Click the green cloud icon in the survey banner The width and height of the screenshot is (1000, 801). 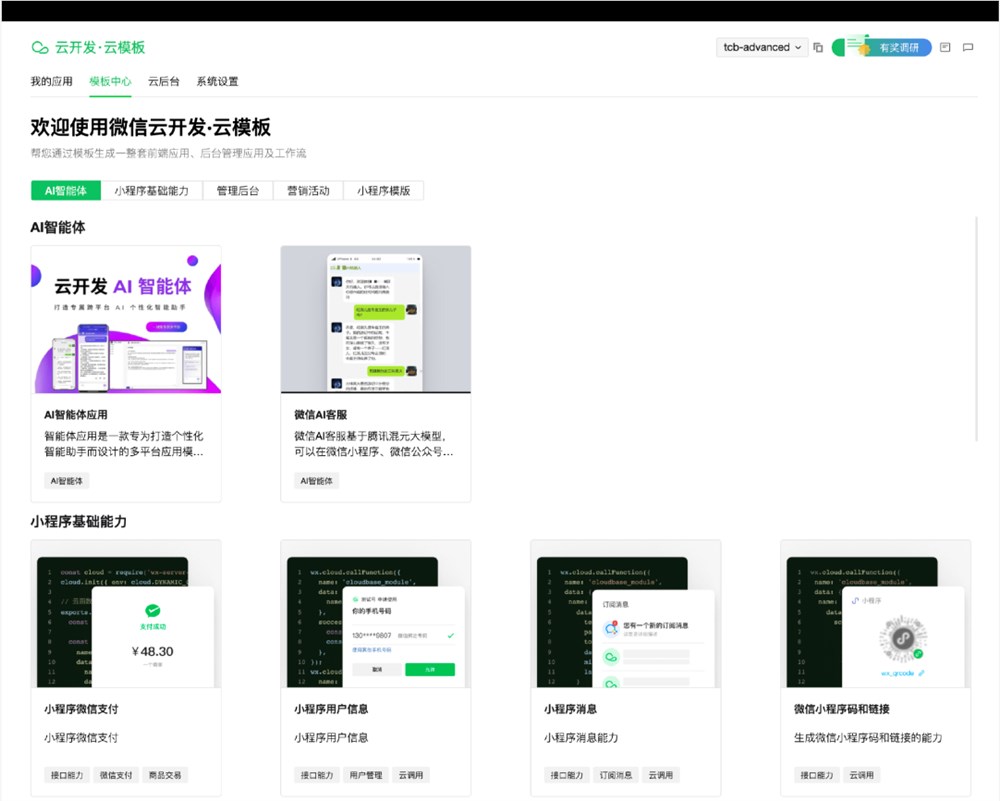pyautogui.click(x=838, y=47)
